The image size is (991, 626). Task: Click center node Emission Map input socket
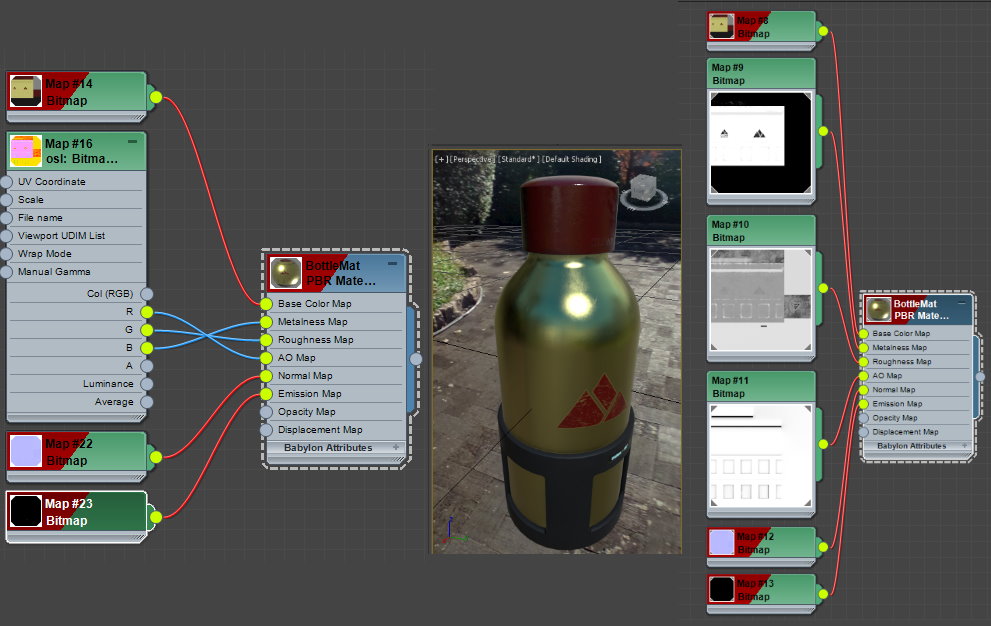pos(267,394)
